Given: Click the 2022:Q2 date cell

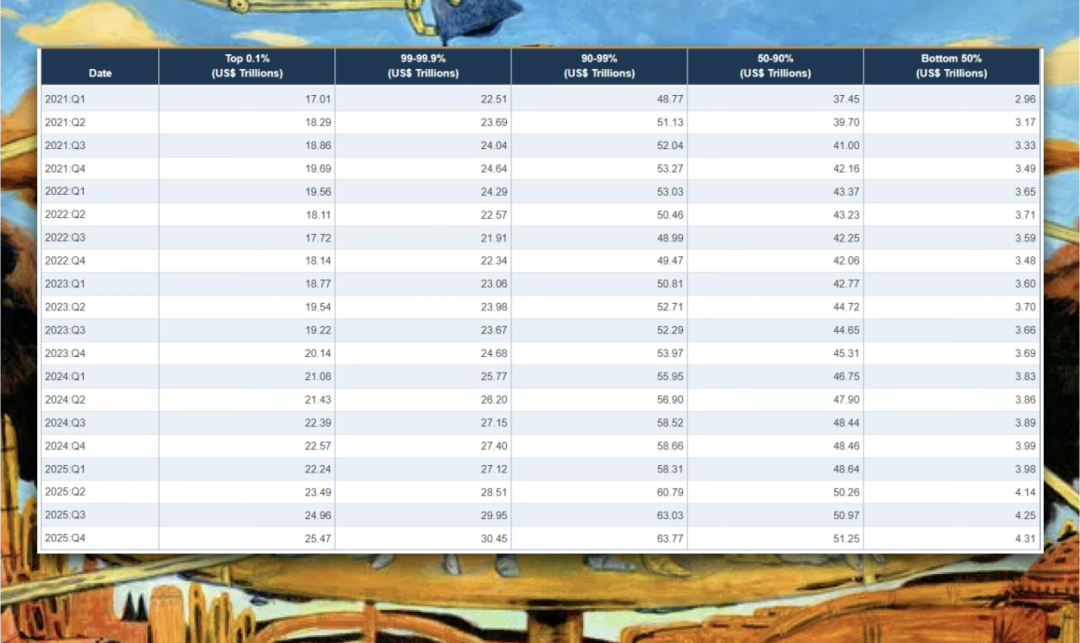Looking at the screenshot, I should click(100, 215).
